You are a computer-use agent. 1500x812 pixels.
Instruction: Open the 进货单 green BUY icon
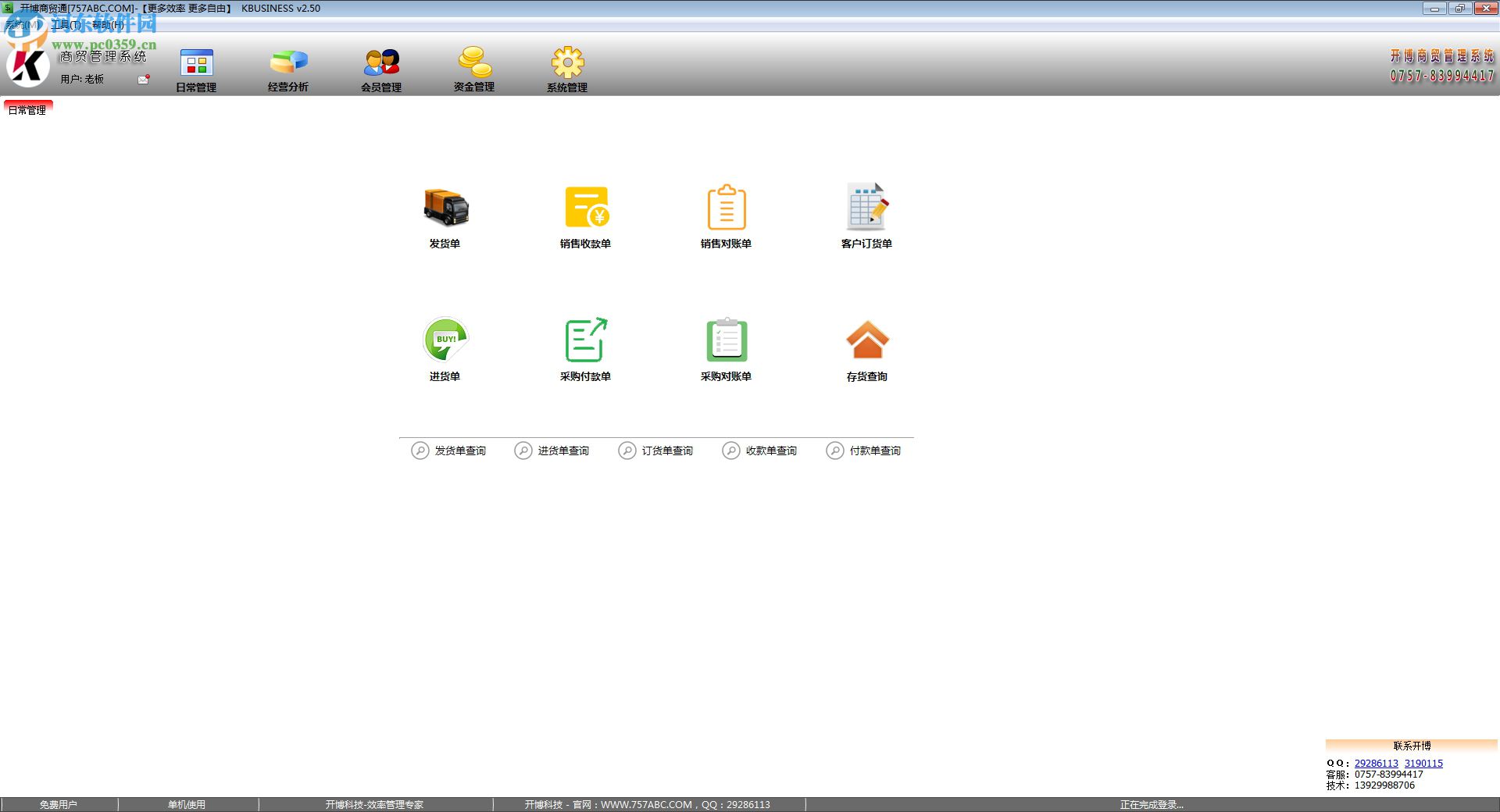point(445,340)
